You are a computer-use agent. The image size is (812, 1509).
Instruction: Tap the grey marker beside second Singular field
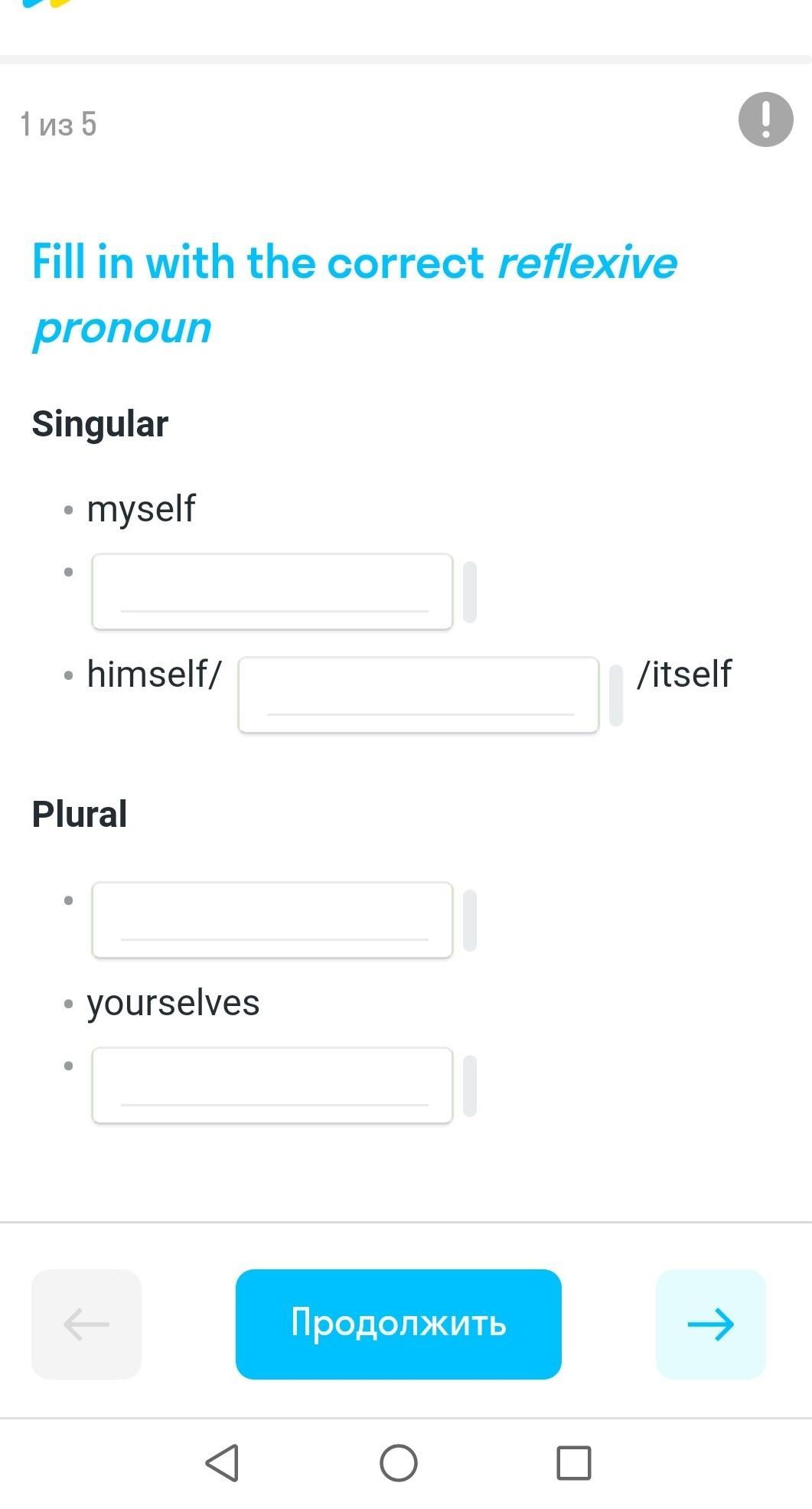(x=470, y=592)
